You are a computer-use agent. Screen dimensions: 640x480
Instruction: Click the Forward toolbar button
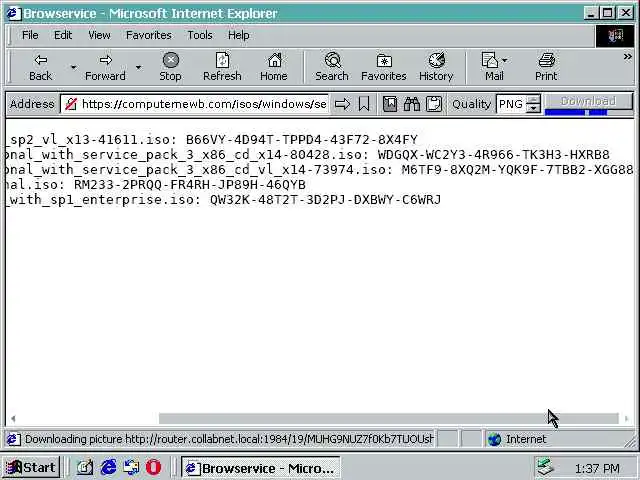105,67
